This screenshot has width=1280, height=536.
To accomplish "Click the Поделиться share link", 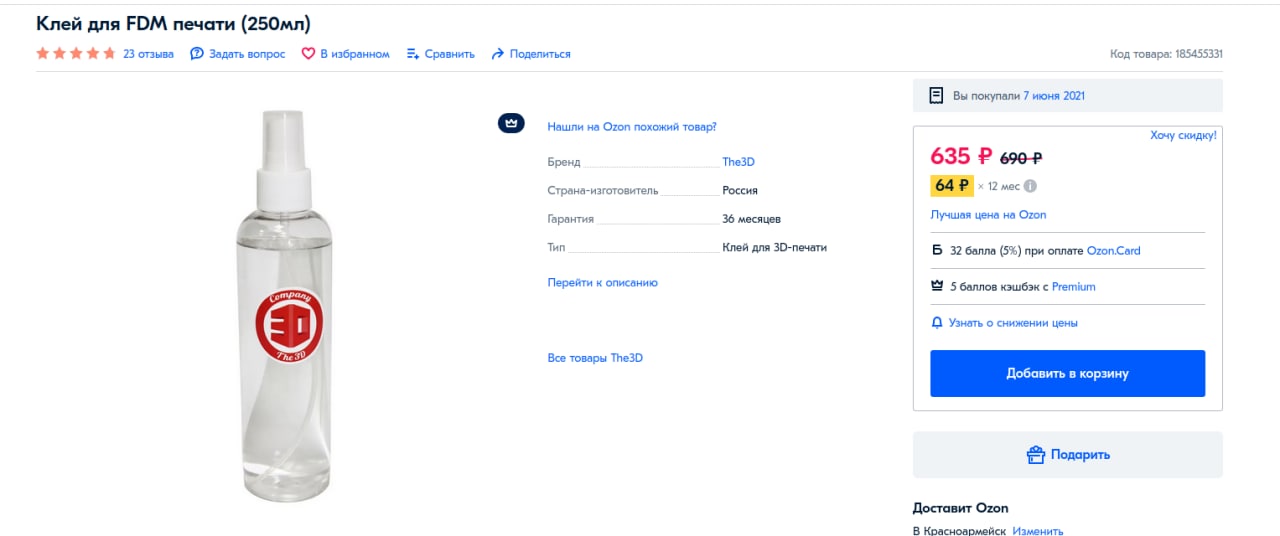I will tap(540, 54).
